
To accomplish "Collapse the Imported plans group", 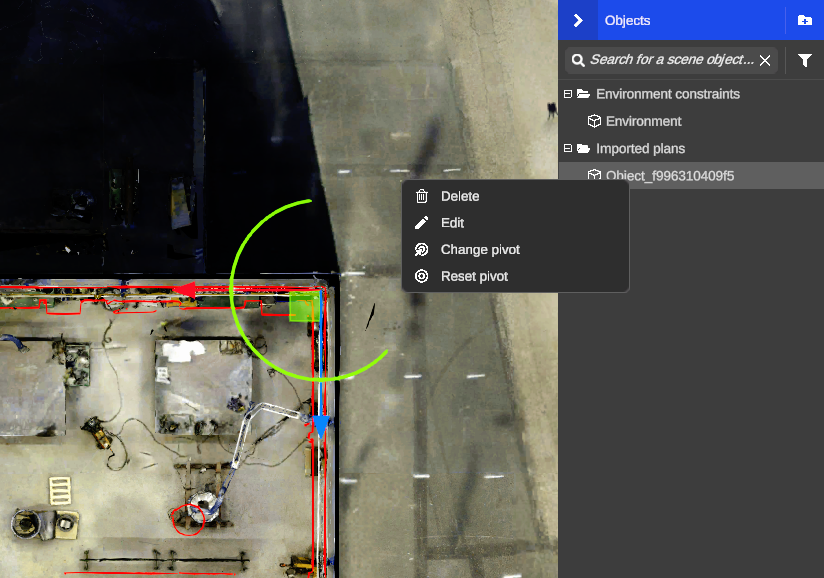I will [x=568, y=149].
